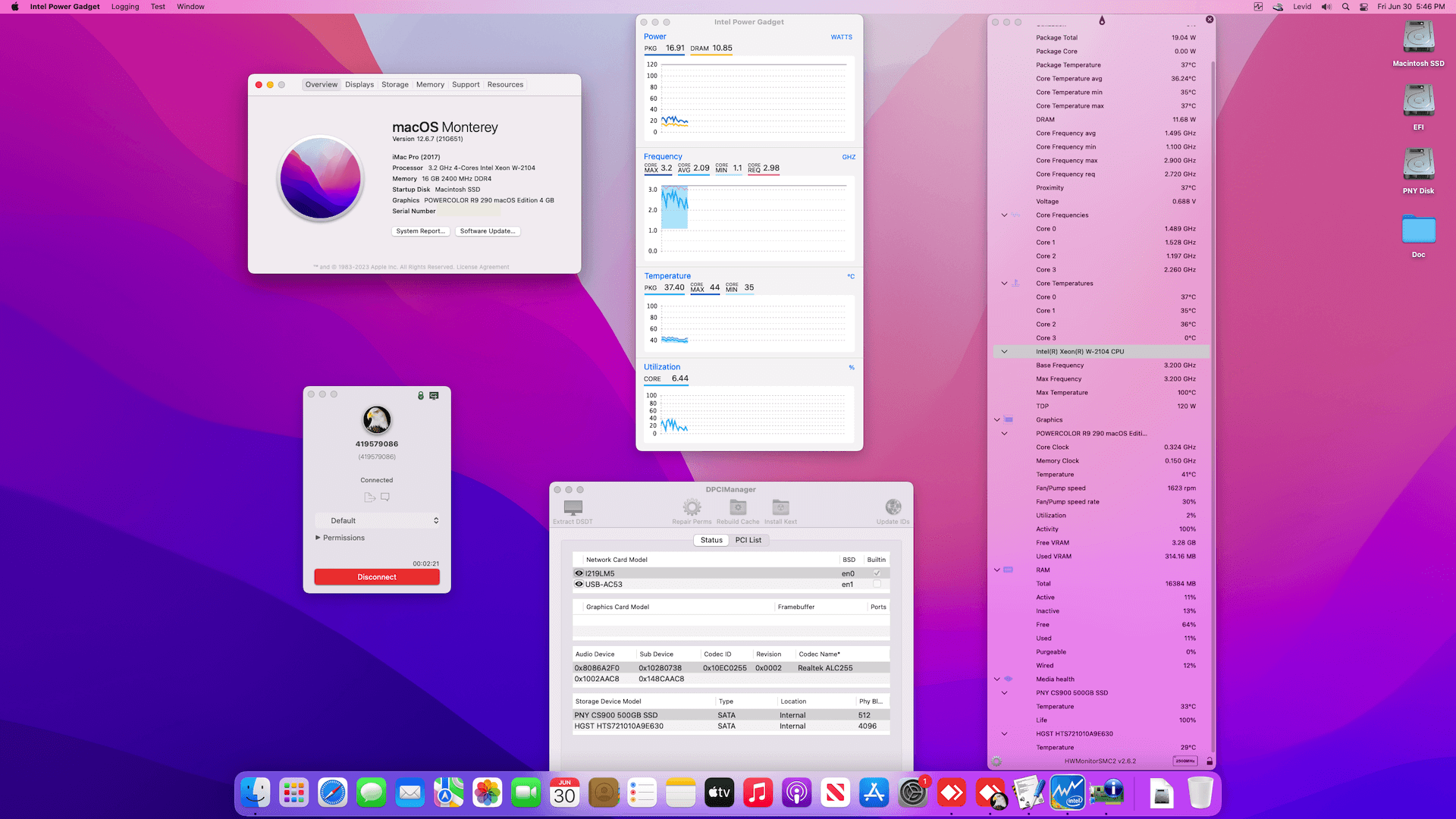
Task: Open the Logging menu in menu bar
Action: point(125,7)
